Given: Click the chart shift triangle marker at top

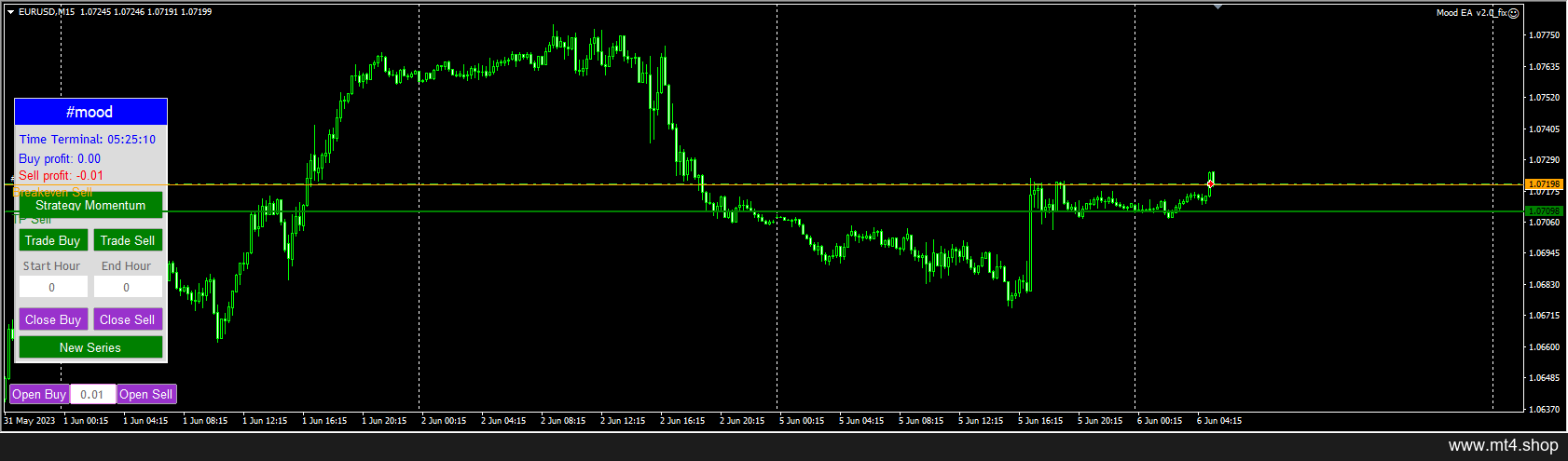Looking at the screenshot, I should pyautogui.click(x=1217, y=7).
